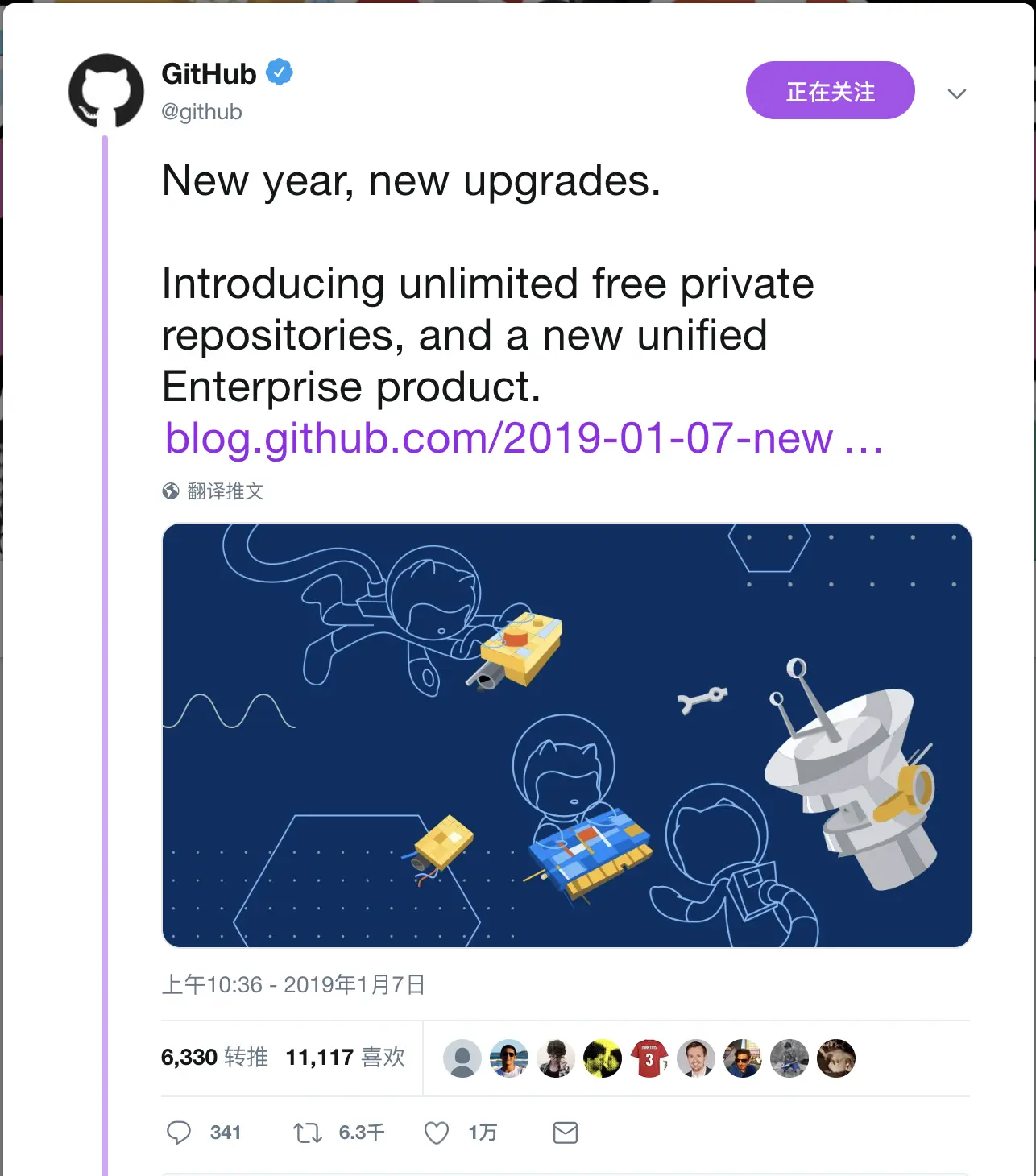Open the red number 3 jersey avatar
Screen dimensions: 1036x1176
click(x=649, y=1058)
